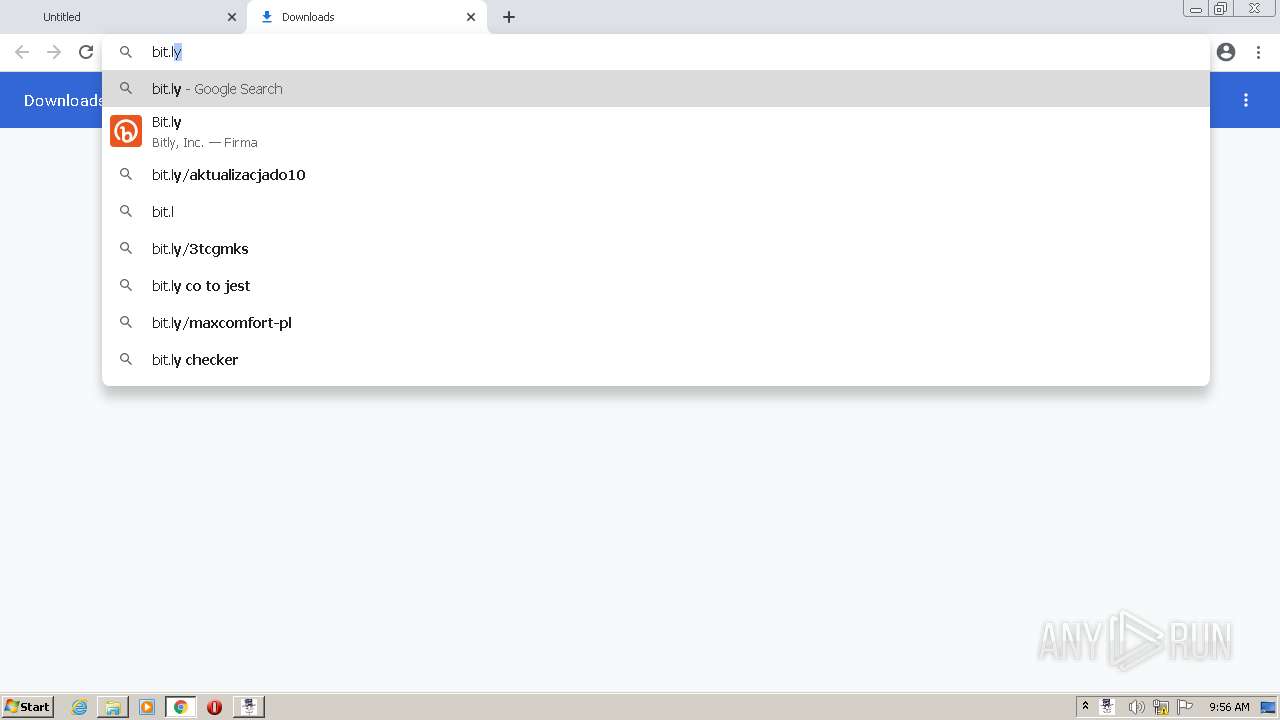Click magnifier icon beside 'bit.ly checker'
1280x720 pixels.
(126, 359)
